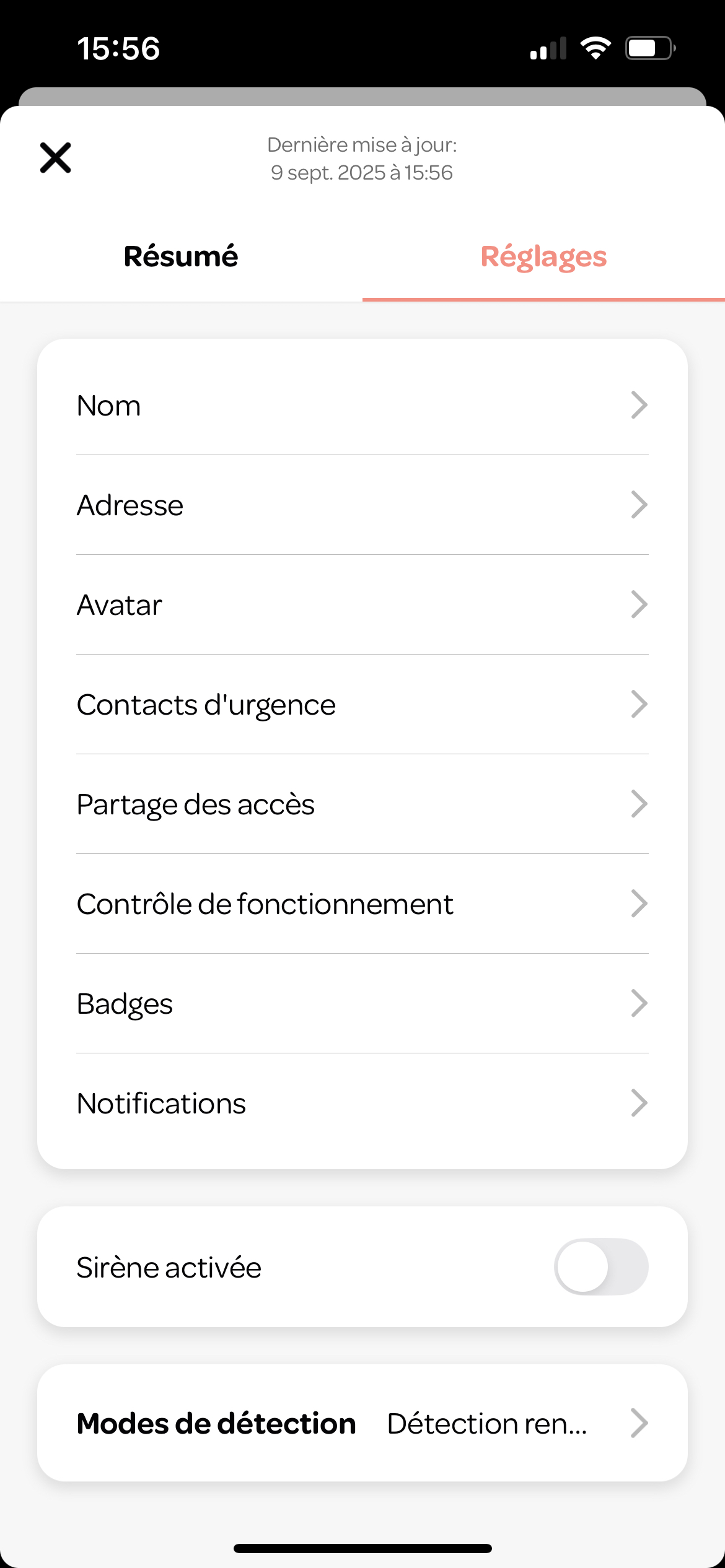The height and width of the screenshot is (1568, 725).
Task: Tap the Contrôle de fonctionnement chevron icon
Action: (639, 904)
